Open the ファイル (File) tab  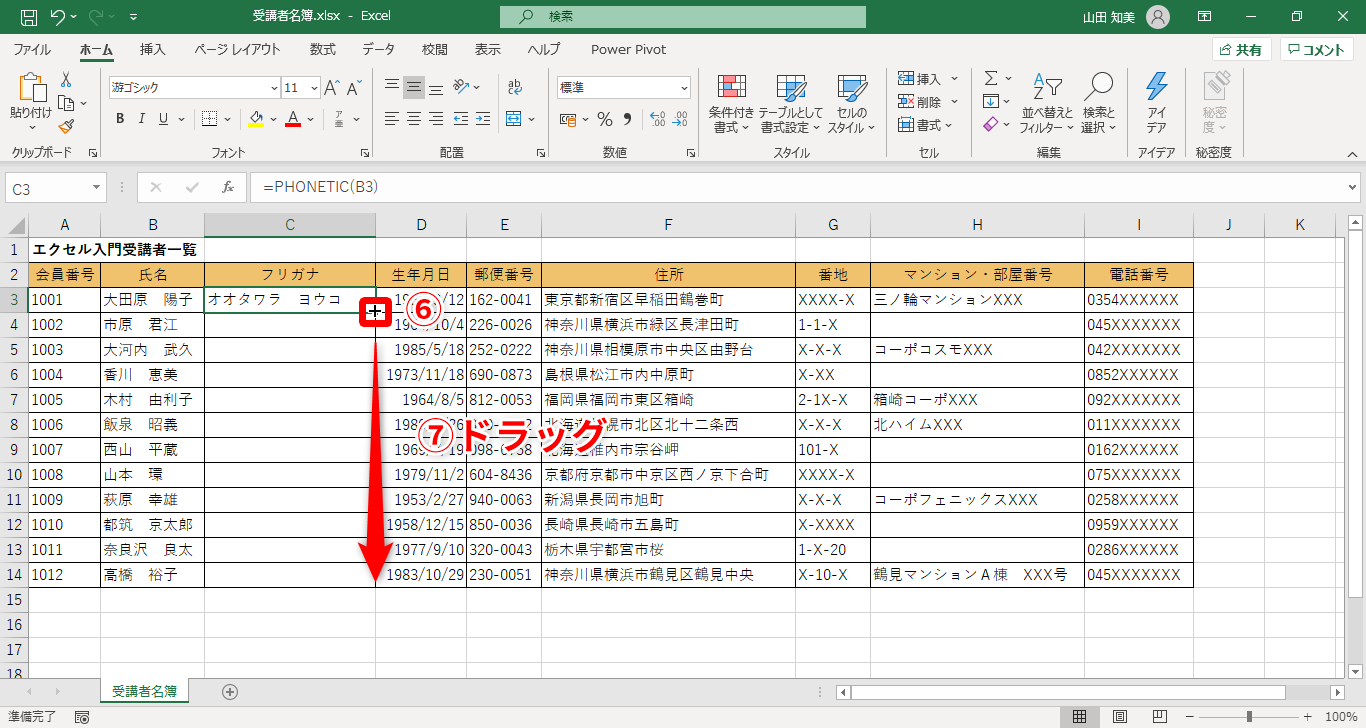point(32,49)
